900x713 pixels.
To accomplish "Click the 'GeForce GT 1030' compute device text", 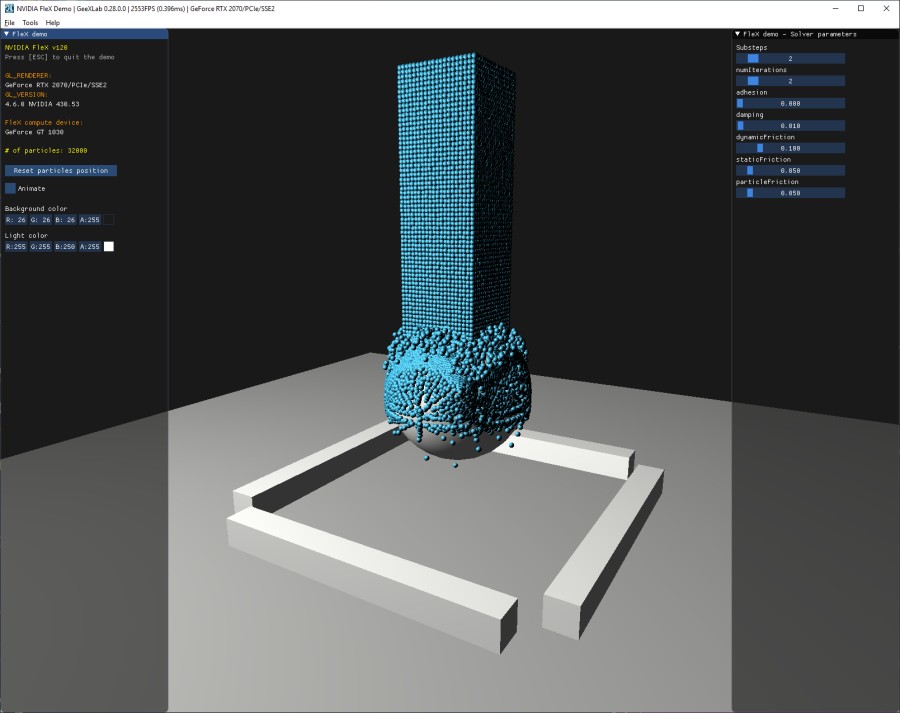I will (x=34, y=132).
